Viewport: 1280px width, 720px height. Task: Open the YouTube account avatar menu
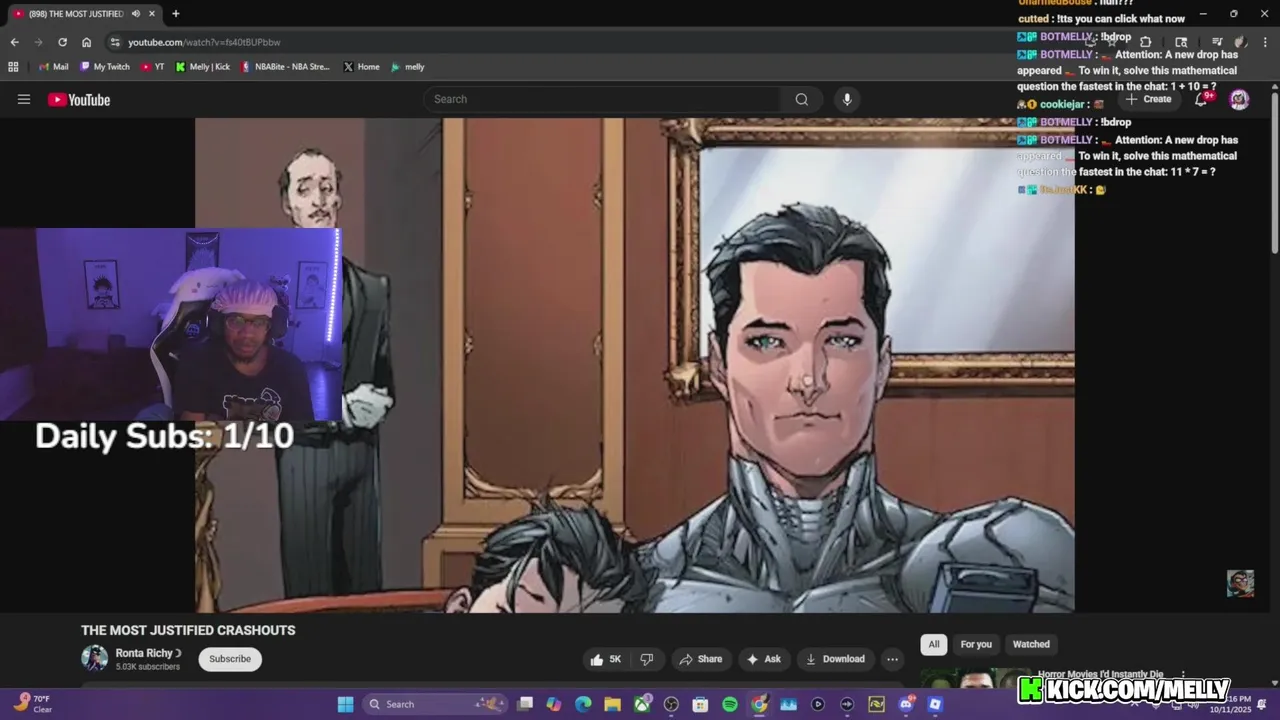click(1239, 99)
